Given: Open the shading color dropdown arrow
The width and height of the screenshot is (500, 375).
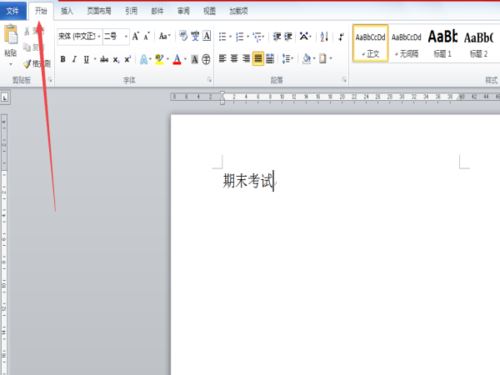Looking at the screenshot, I should pyautogui.click(x=314, y=59).
